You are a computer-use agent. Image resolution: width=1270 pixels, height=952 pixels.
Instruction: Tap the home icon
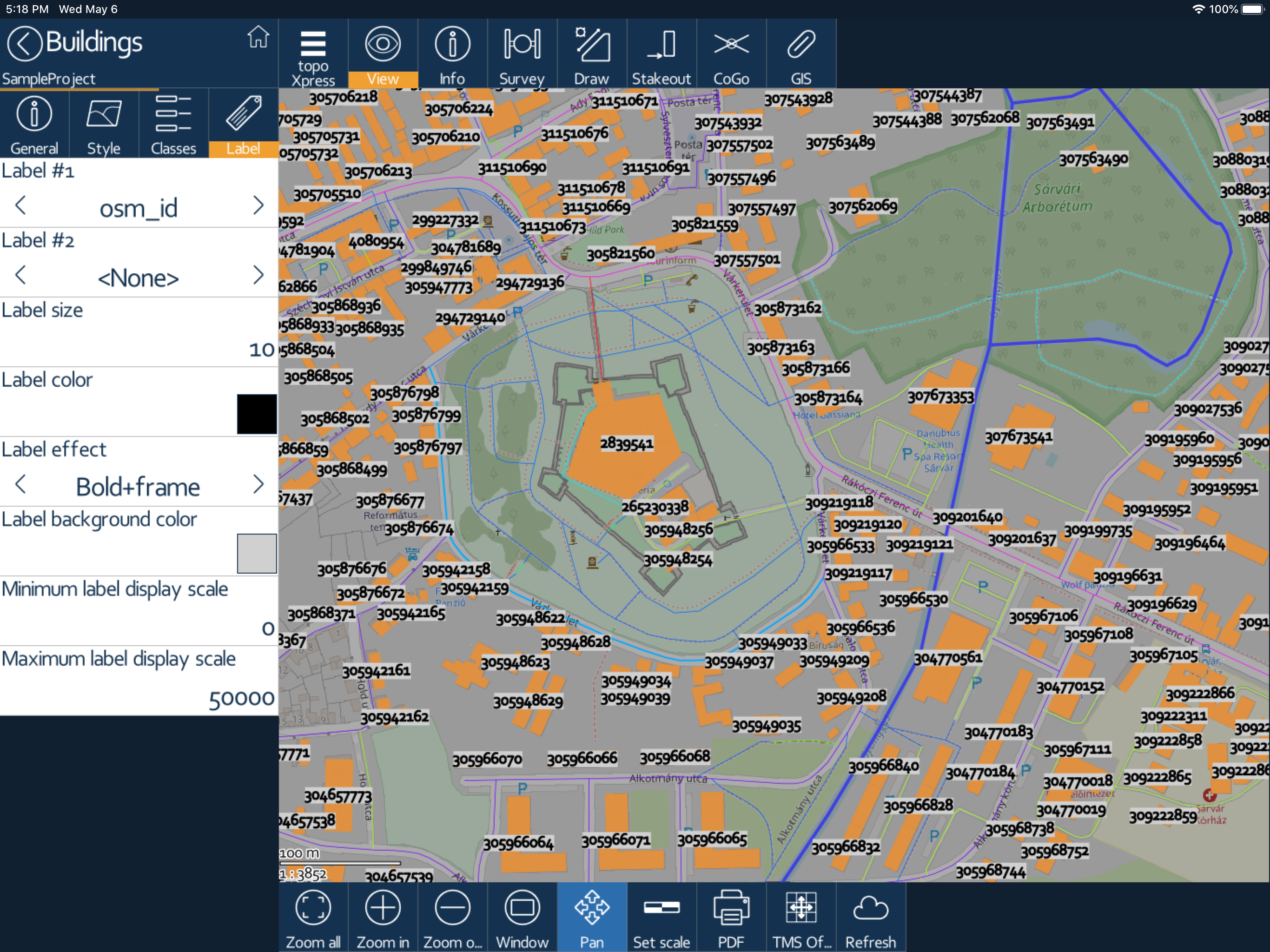point(258,38)
